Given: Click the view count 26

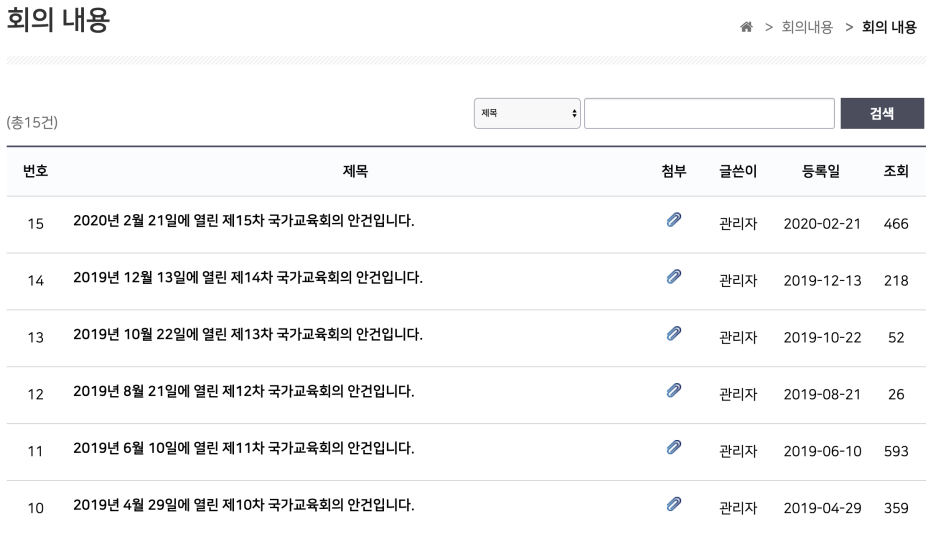Looking at the screenshot, I should tap(896, 394).
